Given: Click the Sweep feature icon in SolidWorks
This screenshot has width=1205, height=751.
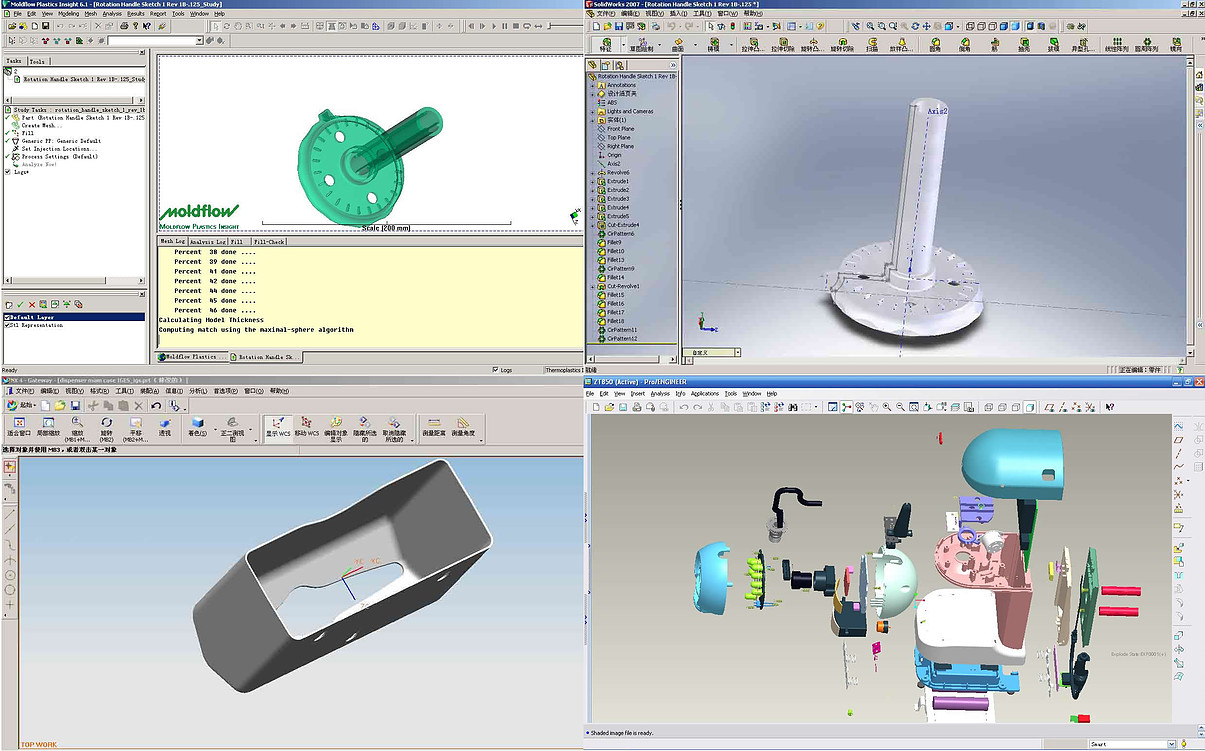Looking at the screenshot, I should click(872, 44).
